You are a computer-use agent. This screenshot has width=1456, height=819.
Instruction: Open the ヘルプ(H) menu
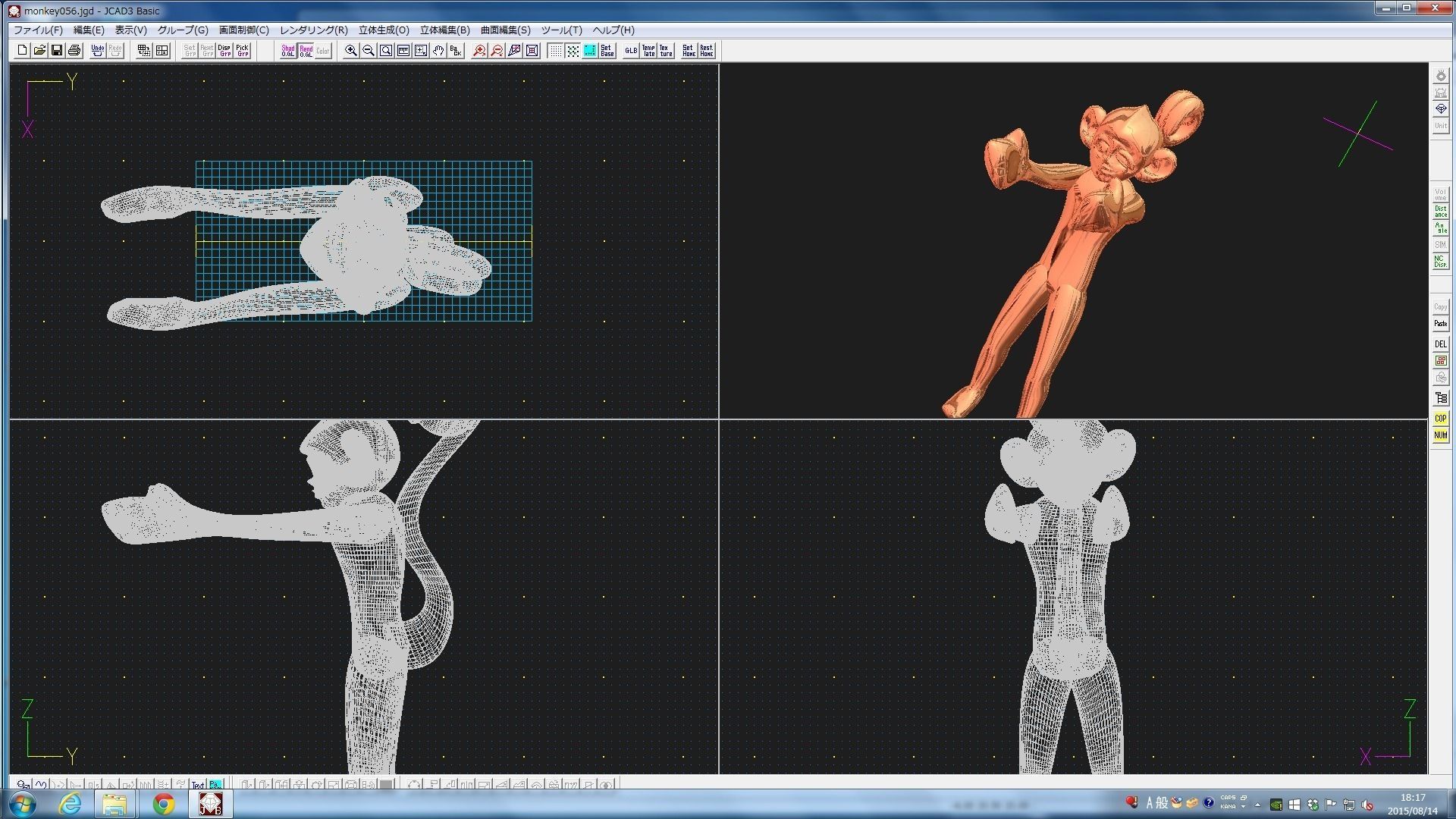point(613,30)
